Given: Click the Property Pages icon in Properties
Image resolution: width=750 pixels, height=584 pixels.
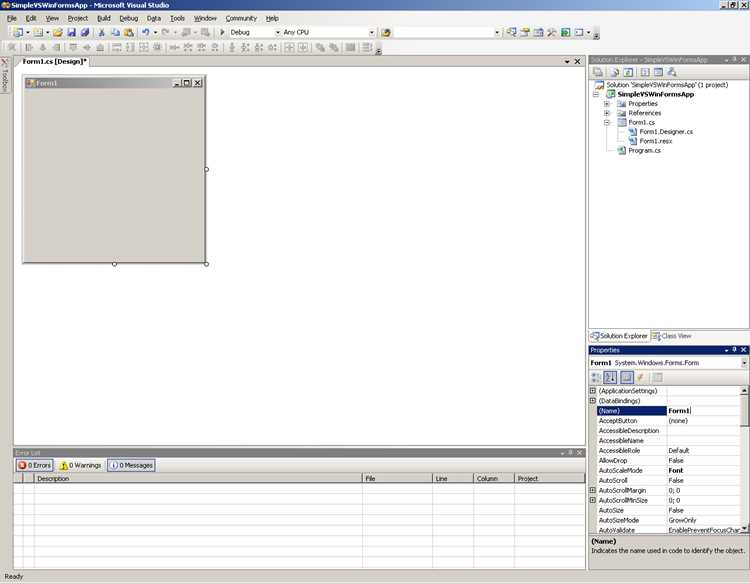Looking at the screenshot, I should point(658,378).
